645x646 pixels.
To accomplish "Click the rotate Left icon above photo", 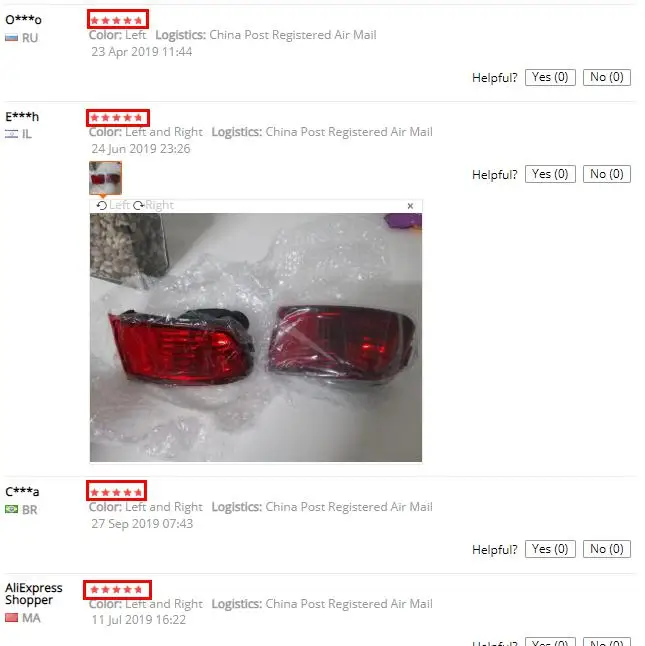I will [x=102, y=205].
